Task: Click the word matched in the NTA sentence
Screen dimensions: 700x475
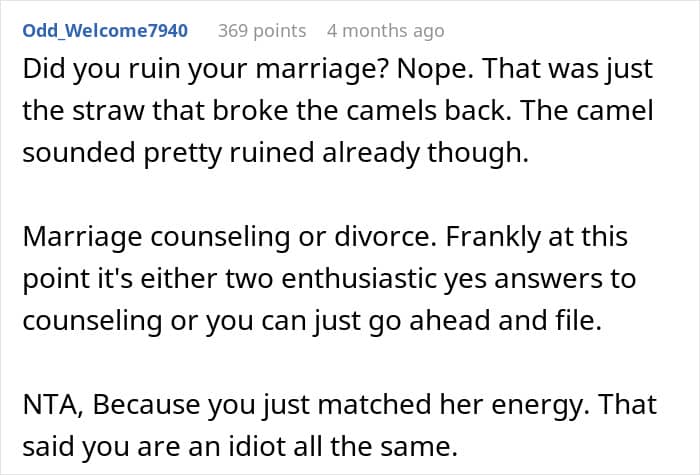Action: pos(374,405)
